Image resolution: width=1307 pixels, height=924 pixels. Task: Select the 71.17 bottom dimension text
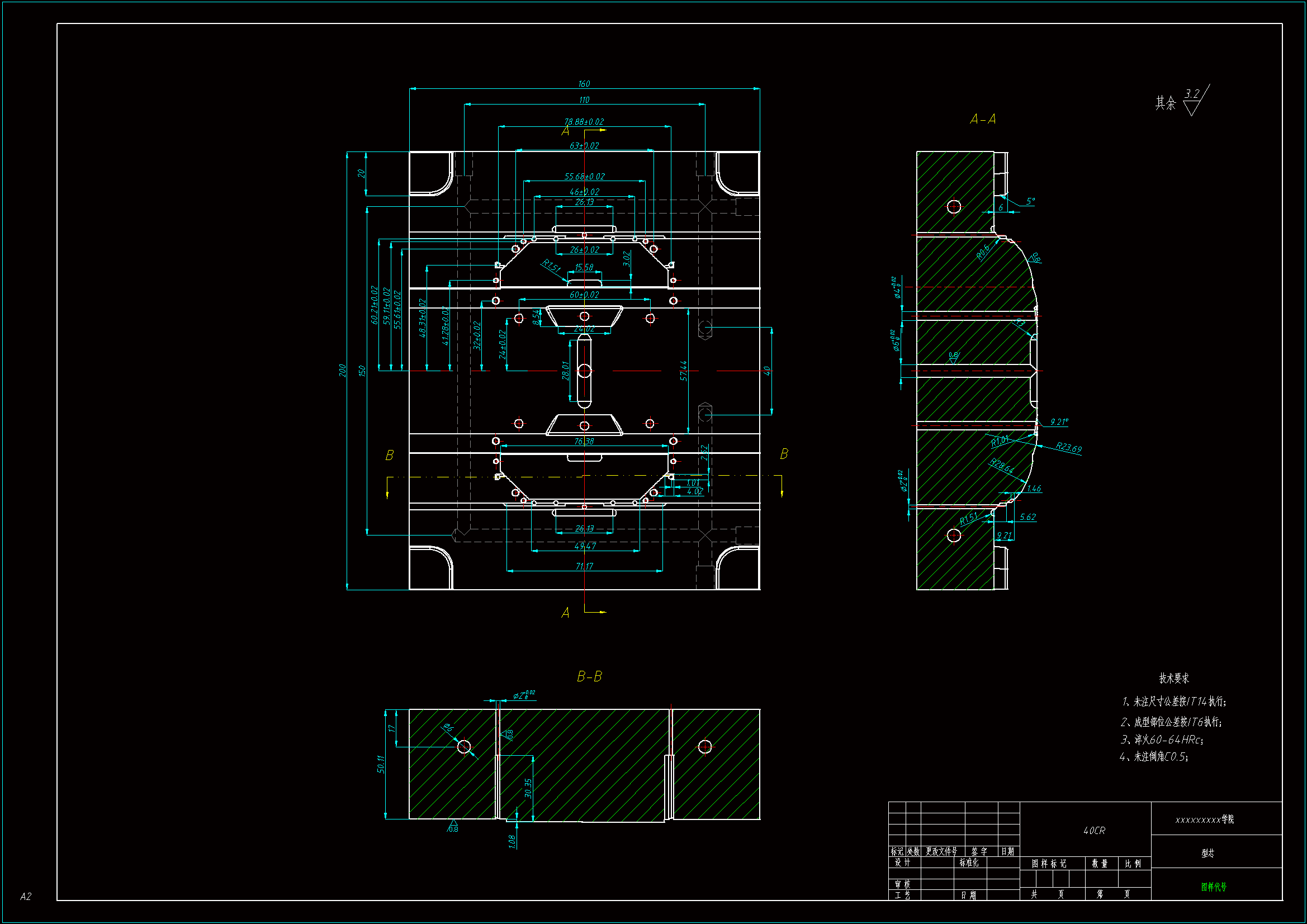click(x=584, y=566)
